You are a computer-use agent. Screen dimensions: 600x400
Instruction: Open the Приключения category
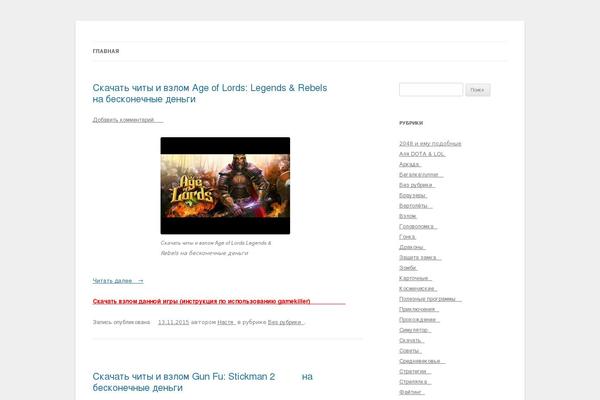[419, 309]
